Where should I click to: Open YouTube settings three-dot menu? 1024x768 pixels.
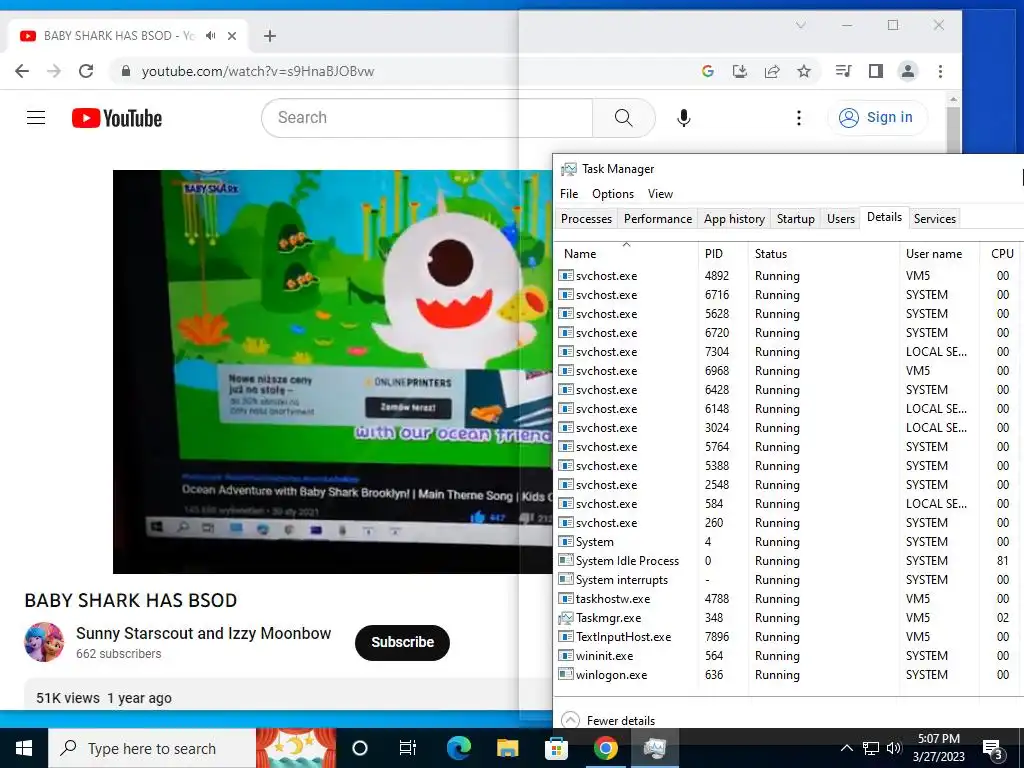(799, 118)
